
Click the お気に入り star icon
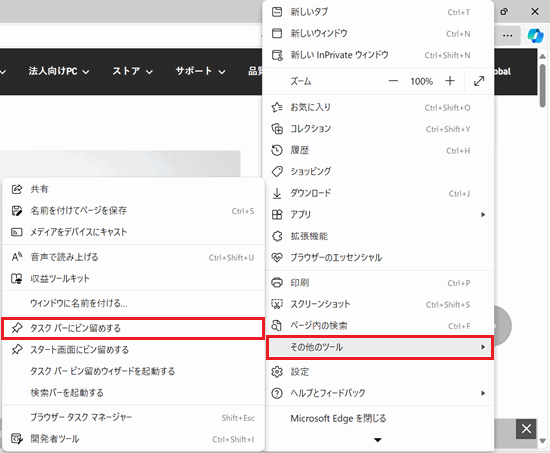coord(277,107)
